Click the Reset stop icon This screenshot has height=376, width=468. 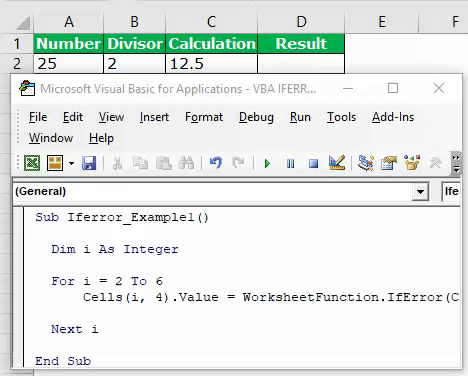click(x=313, y=164)
